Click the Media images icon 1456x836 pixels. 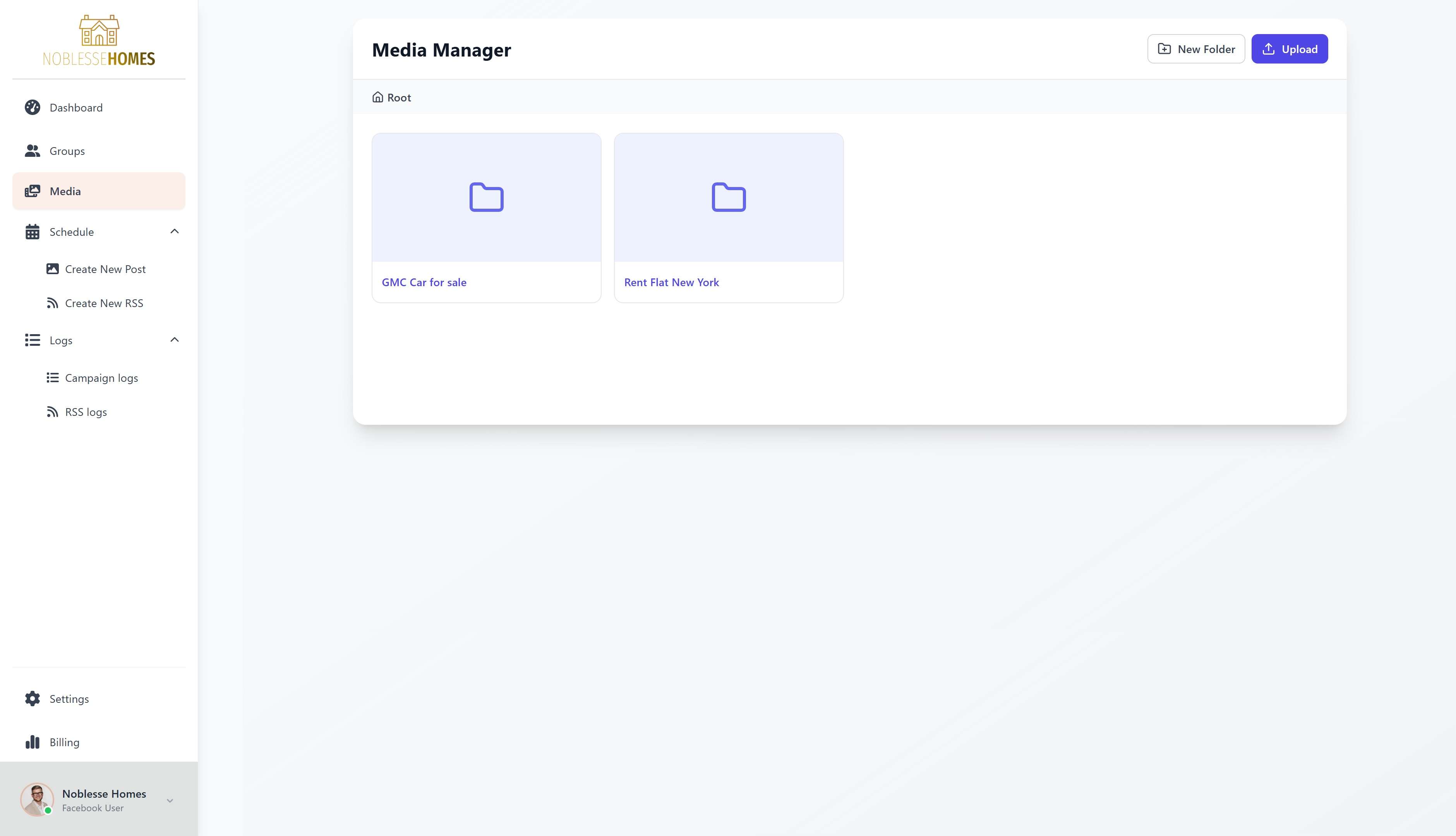click(x=33, y=191)
